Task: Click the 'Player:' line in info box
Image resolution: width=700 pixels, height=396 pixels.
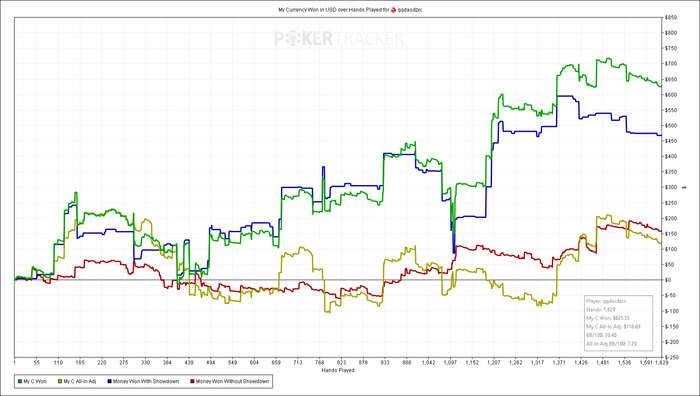Action: point(606,301)
